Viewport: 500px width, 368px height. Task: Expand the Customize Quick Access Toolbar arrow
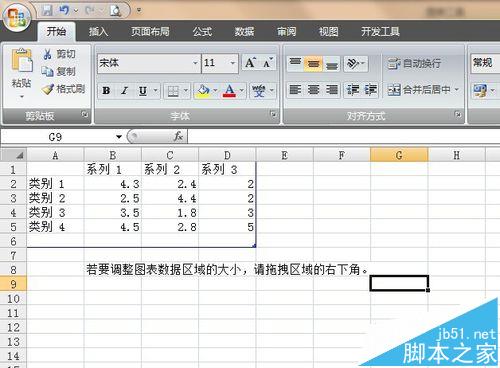[x=139, y=10]
